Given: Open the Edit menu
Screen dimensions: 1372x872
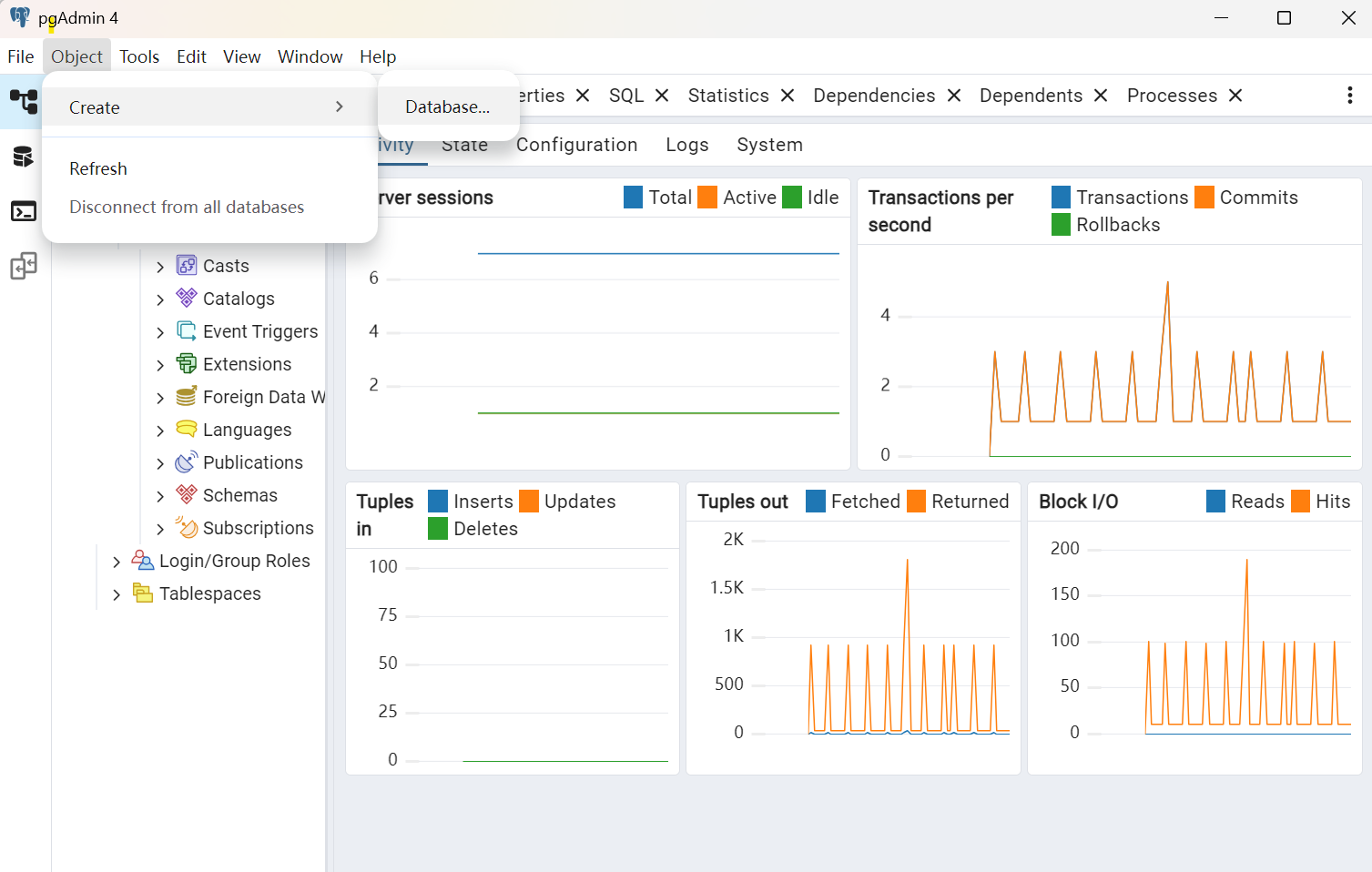Looking at the screenshot, I should pos(191,56).
